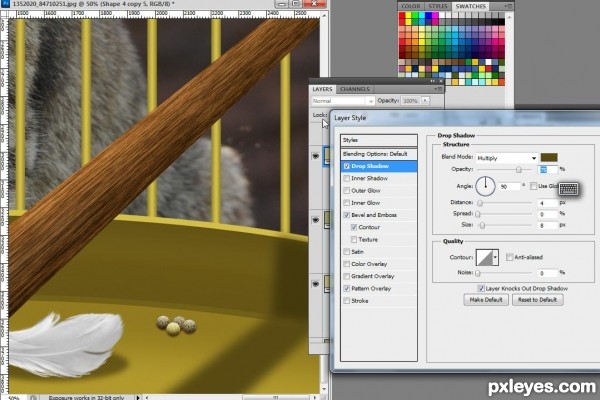This screenshot has height=400, width=600.
Task: Click the Noise slider handle
Action: [478, 273]
